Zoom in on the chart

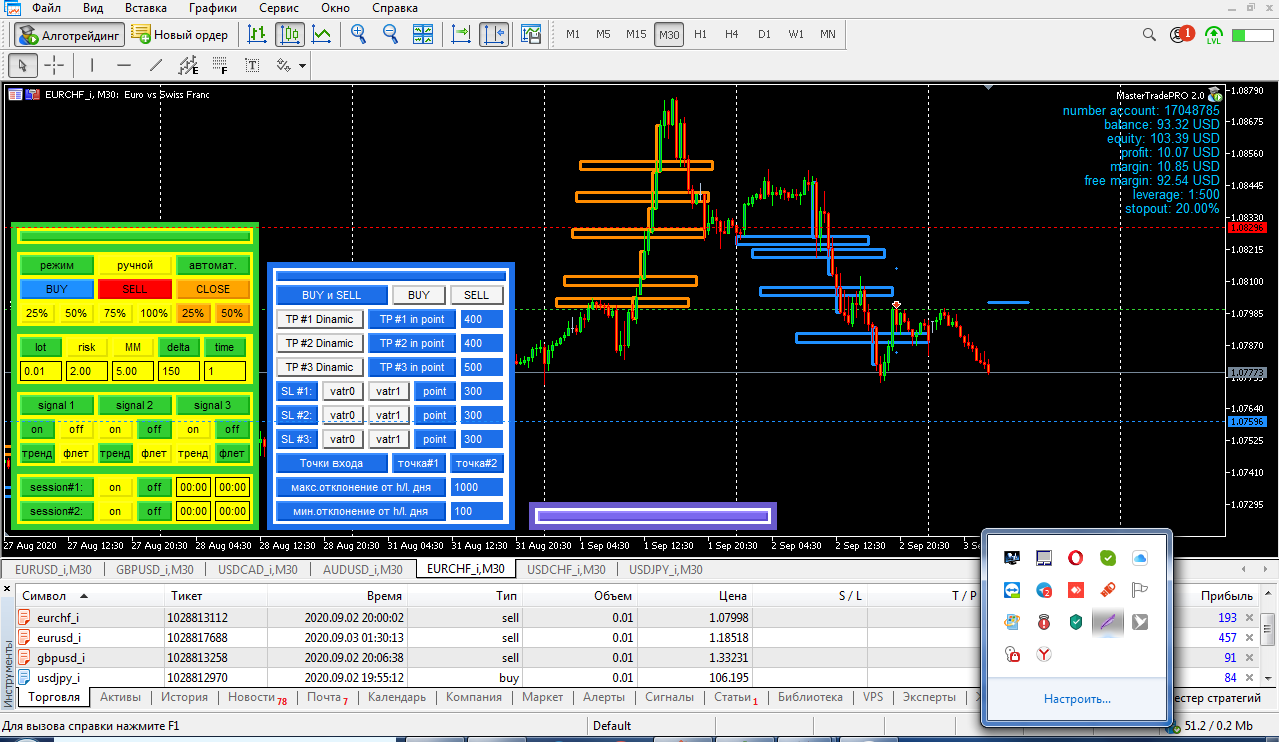pyautogui.click(x=358, y=35)
